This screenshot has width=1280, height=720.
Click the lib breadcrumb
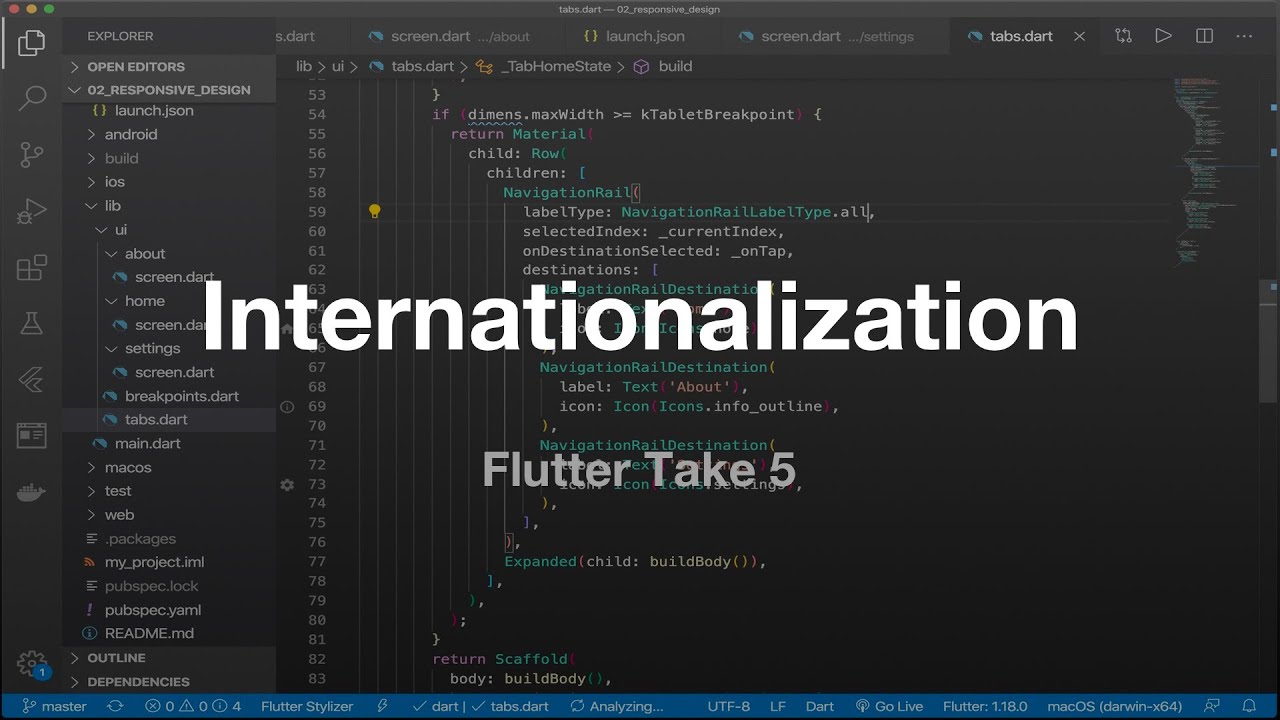[x=304, y=66]
